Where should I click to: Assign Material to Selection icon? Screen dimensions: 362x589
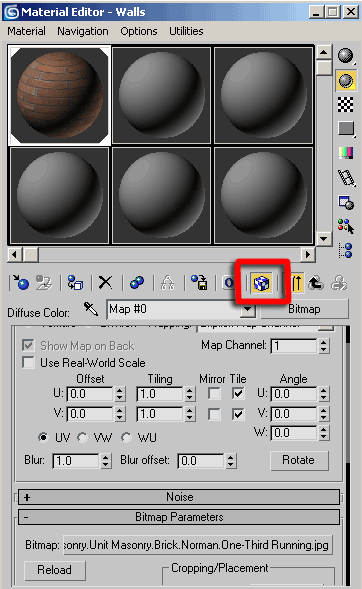coord(75,282)
